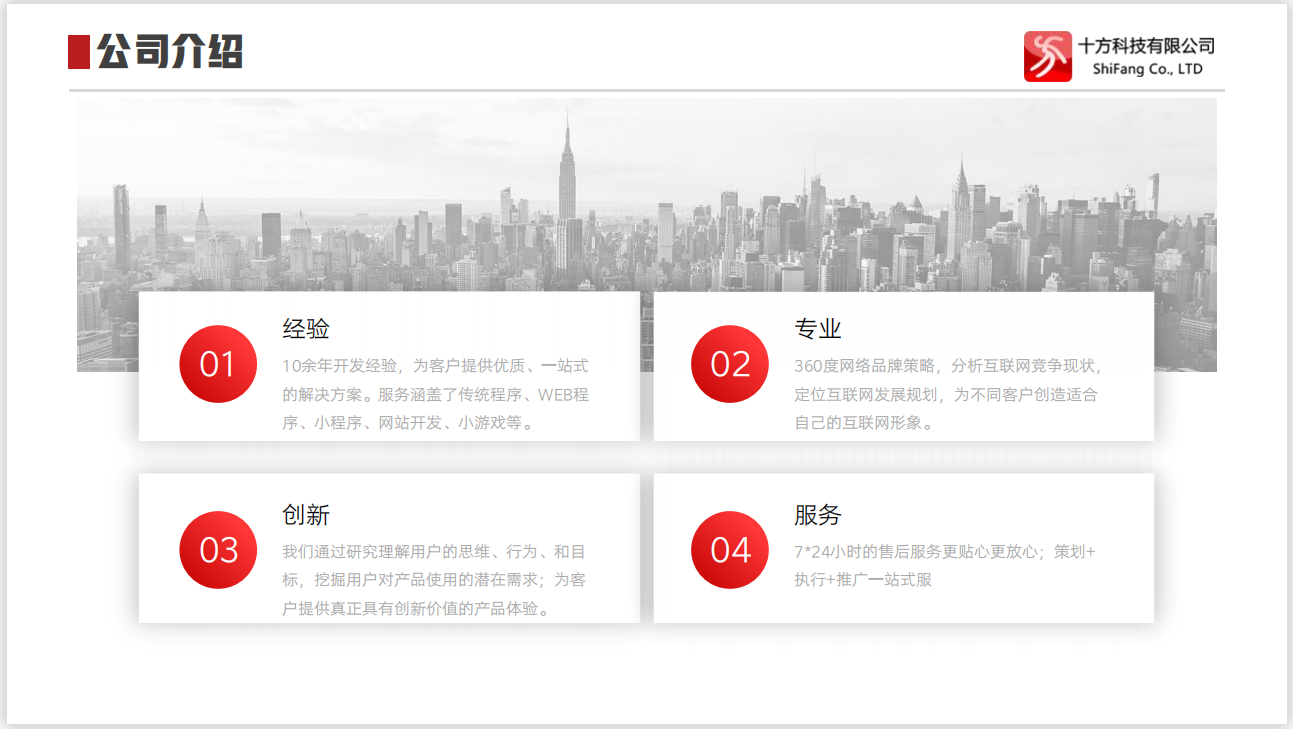Select the paragraph starting with 10余年开发经验
Image resolution: width=1293 pixels, height=729 pixels.
[x=436, y=394]
